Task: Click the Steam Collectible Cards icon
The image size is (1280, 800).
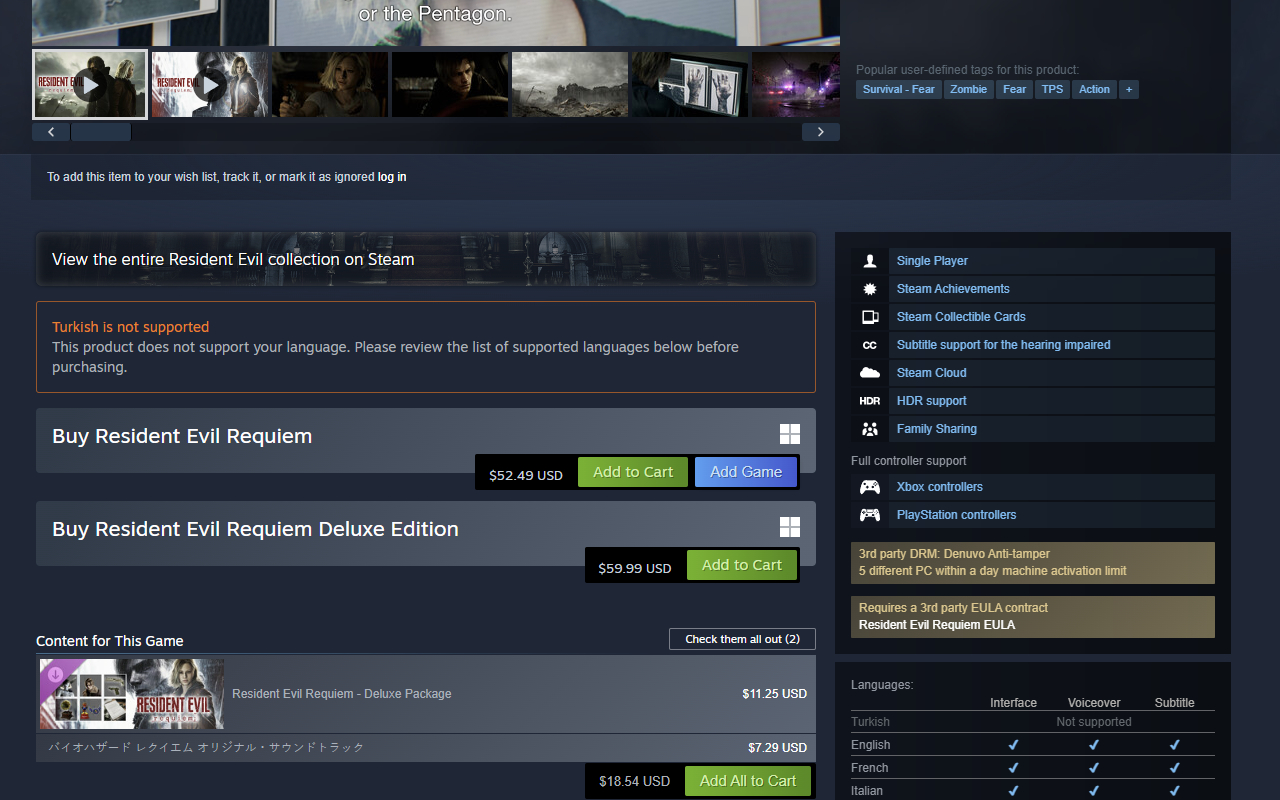Action: (x=870, y=317)
